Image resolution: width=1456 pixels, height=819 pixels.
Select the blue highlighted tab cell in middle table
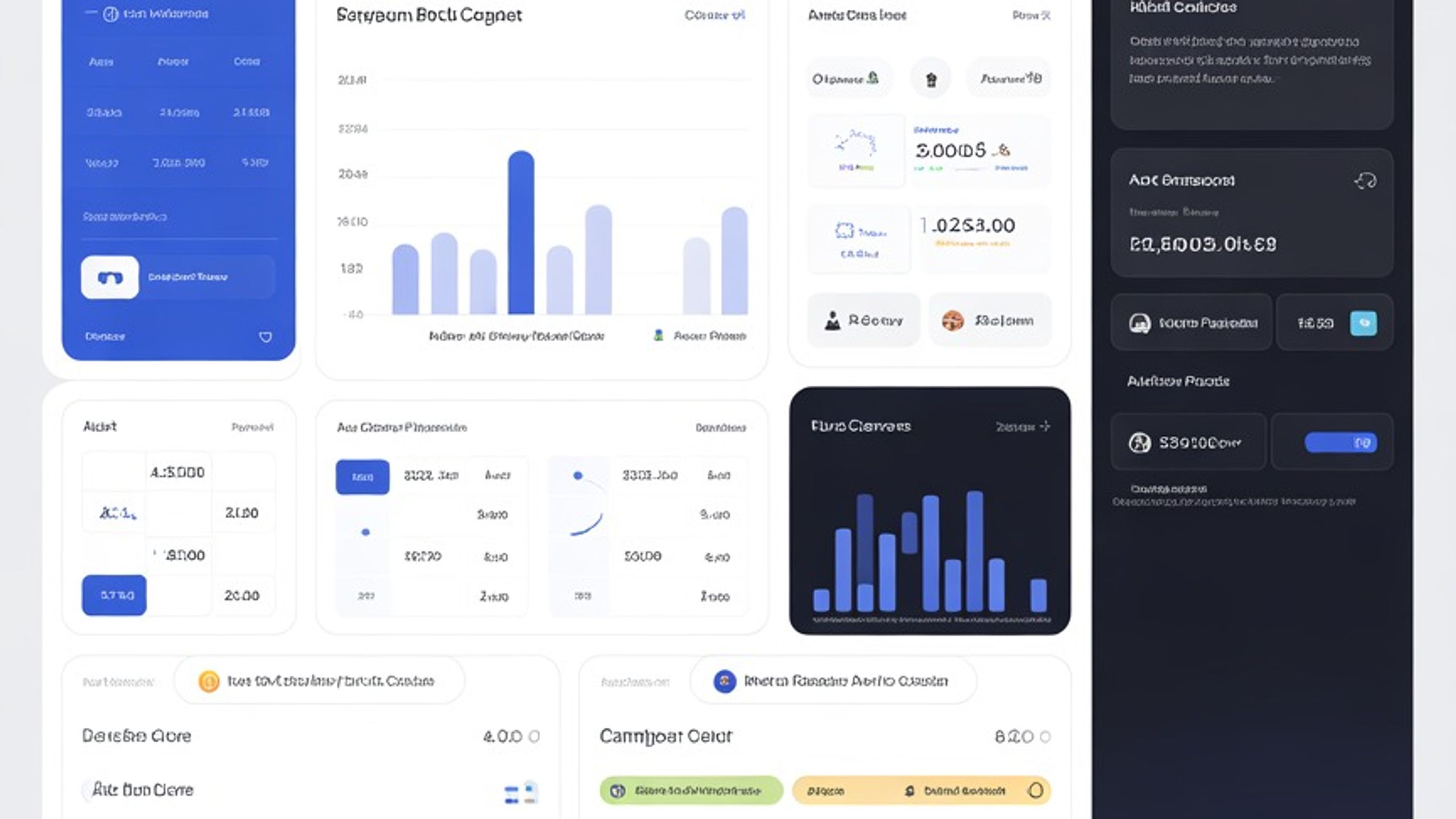[362, 477]
